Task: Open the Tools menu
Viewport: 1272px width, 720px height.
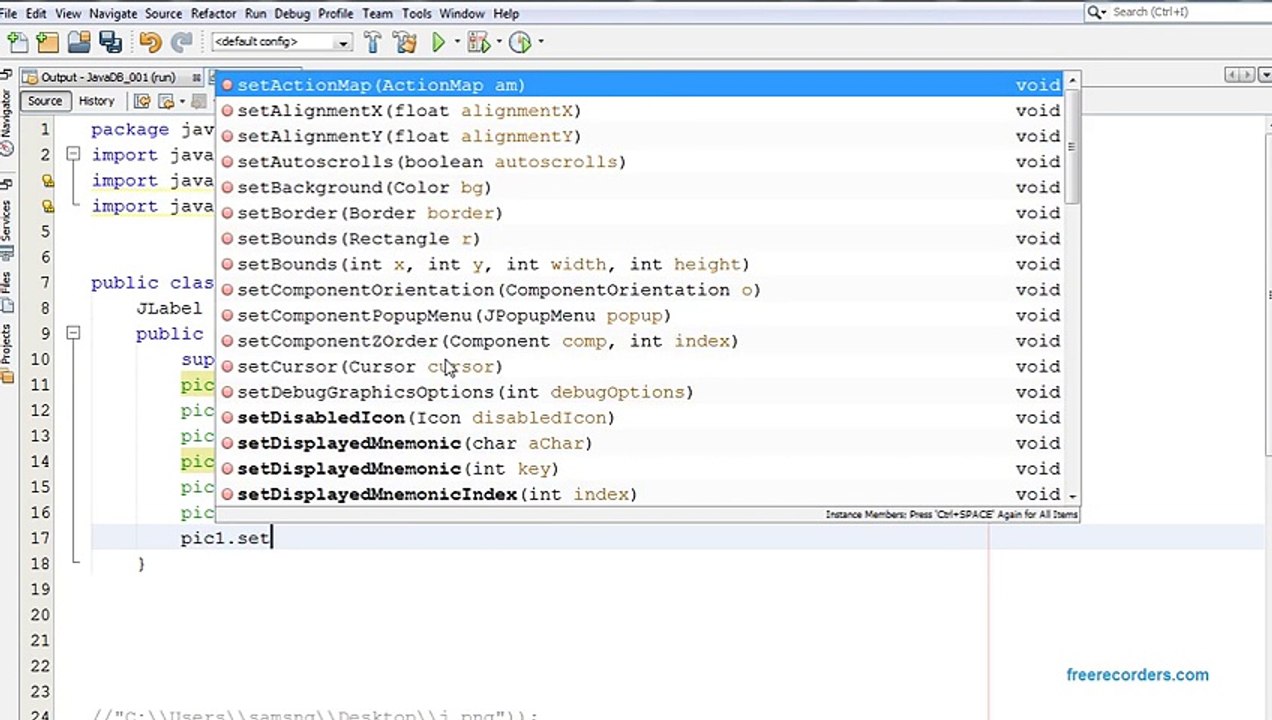Action: point(416,13)
